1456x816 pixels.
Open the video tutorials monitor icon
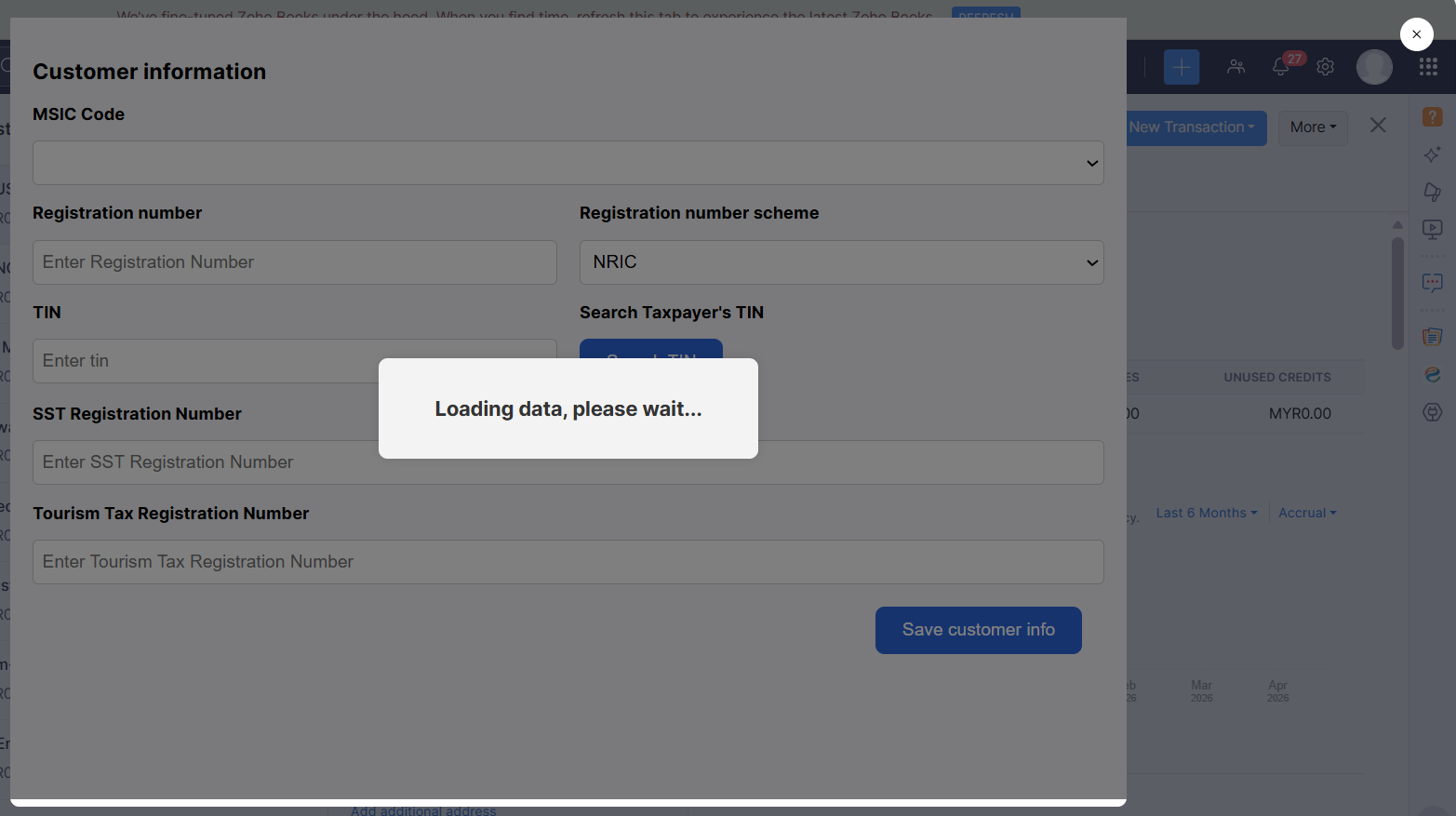[1432, 229]
